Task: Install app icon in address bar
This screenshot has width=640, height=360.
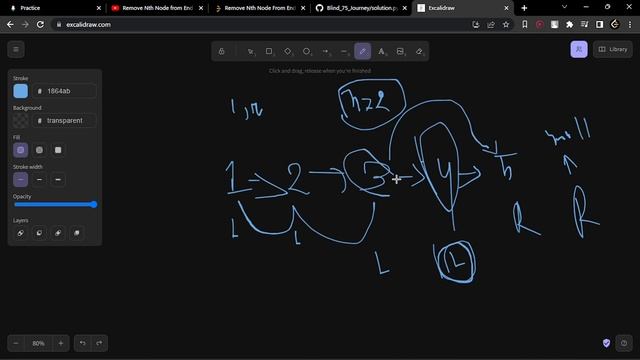Action: 476,24
